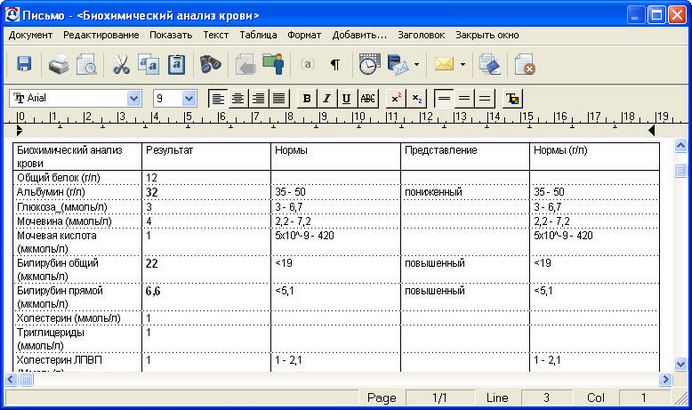
Task: Apply superscript formatting
Action: [x=396, y=98]
